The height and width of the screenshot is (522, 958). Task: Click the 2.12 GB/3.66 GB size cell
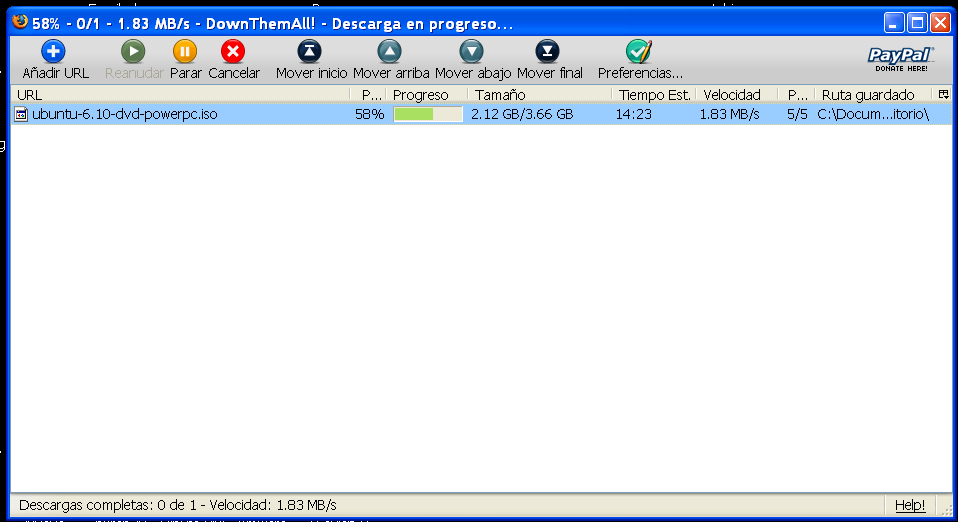click(x=522, y=114)
